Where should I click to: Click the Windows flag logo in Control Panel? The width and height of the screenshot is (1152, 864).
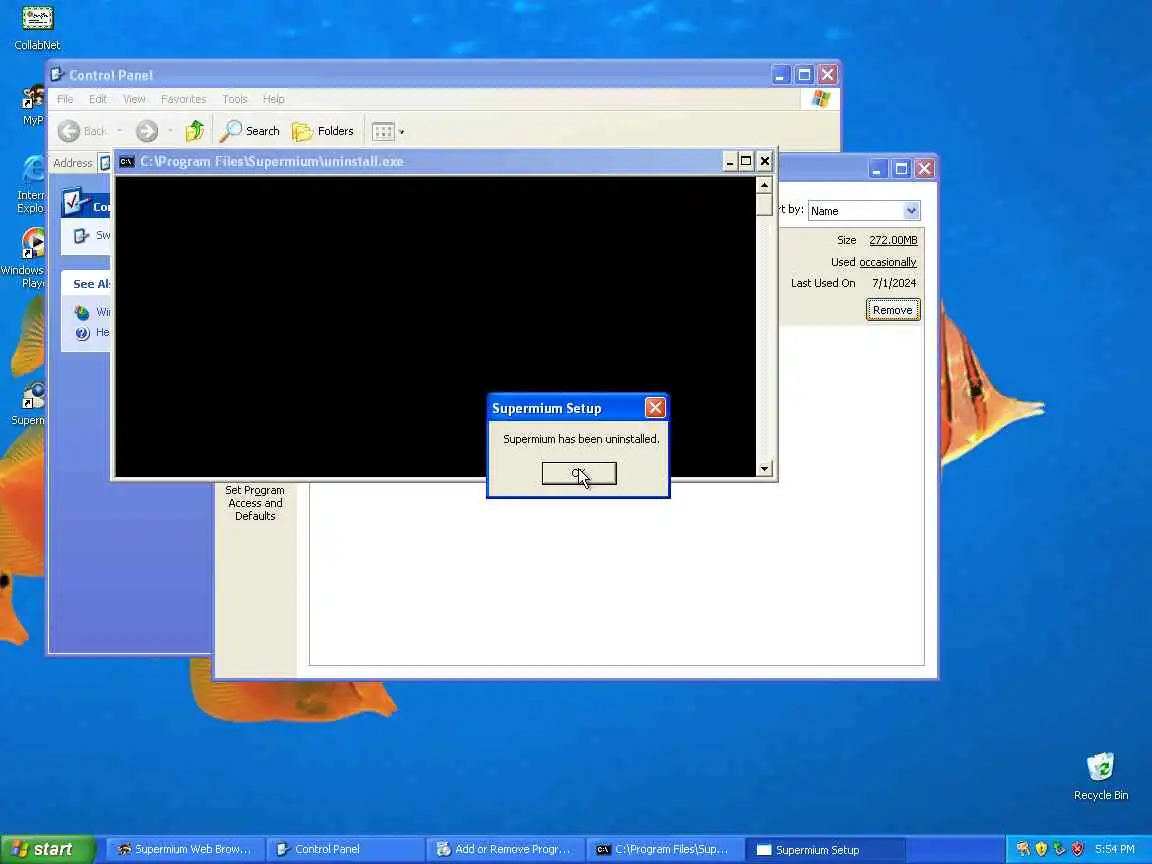tap(820, 99)
